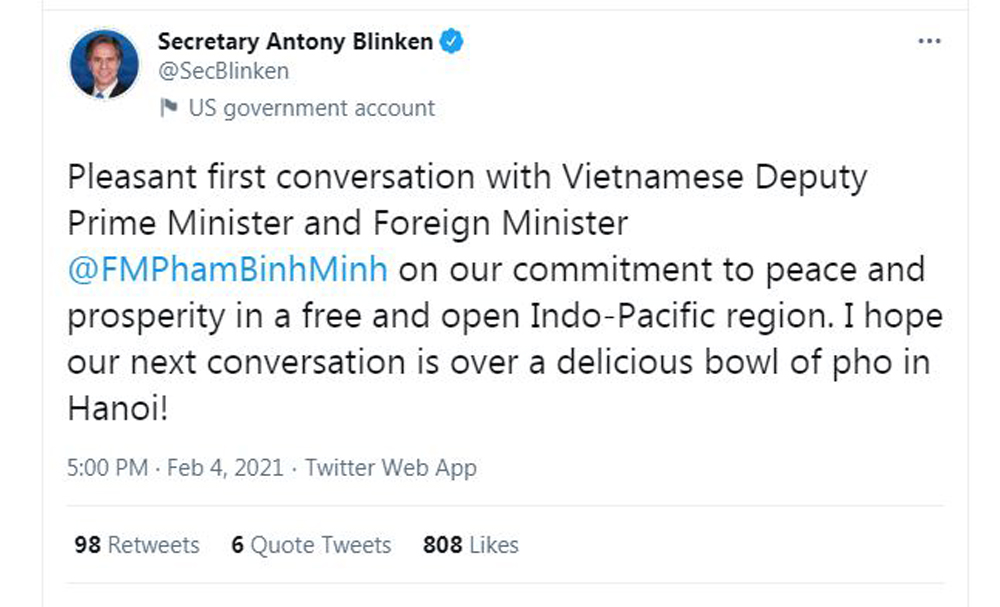Click the blue verified checkmark badge
The height and width of the screenshot is (607, 1000).
click(x=453, y=42)
